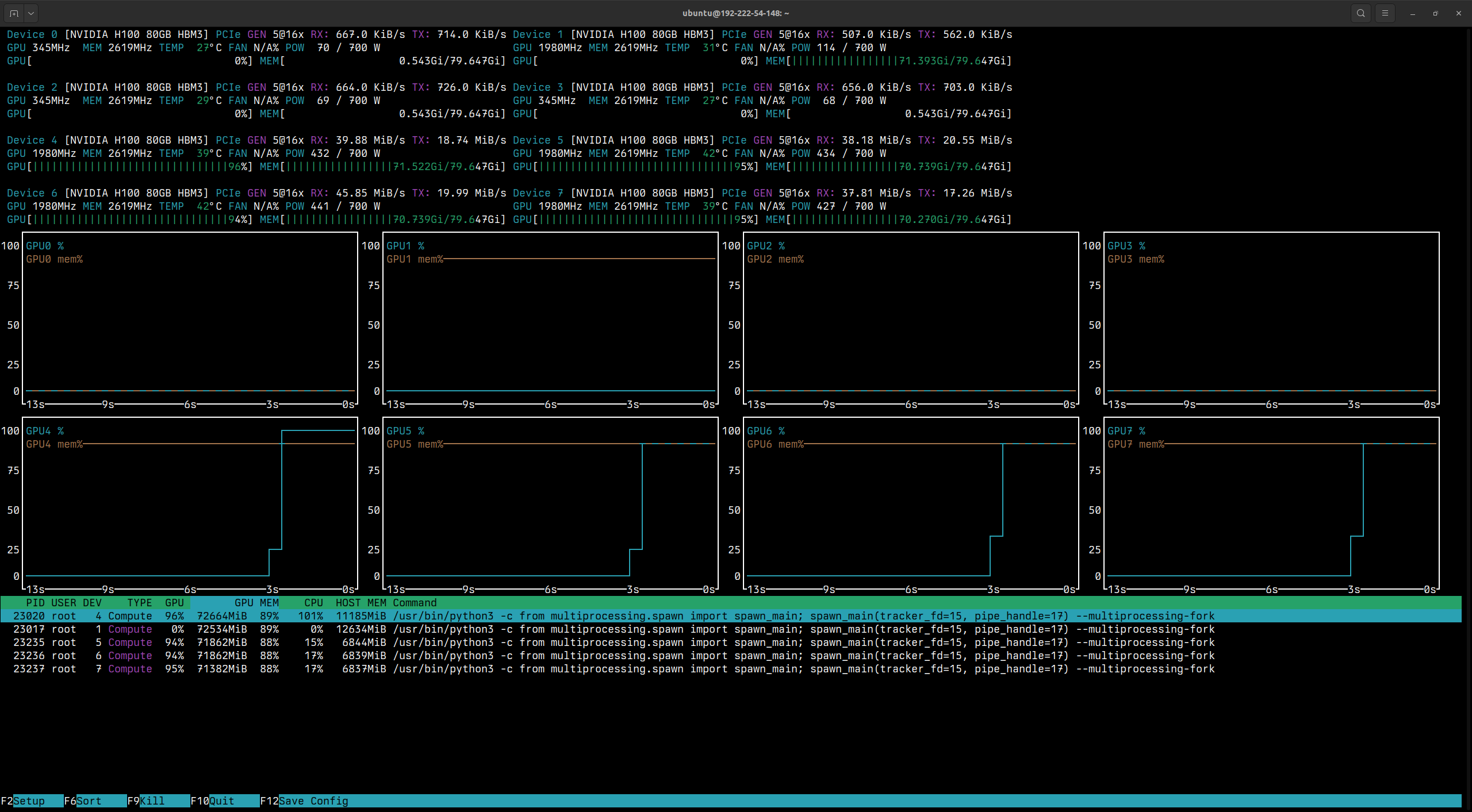Expand the new-tab dropdown chevron

tap(30, 13)
